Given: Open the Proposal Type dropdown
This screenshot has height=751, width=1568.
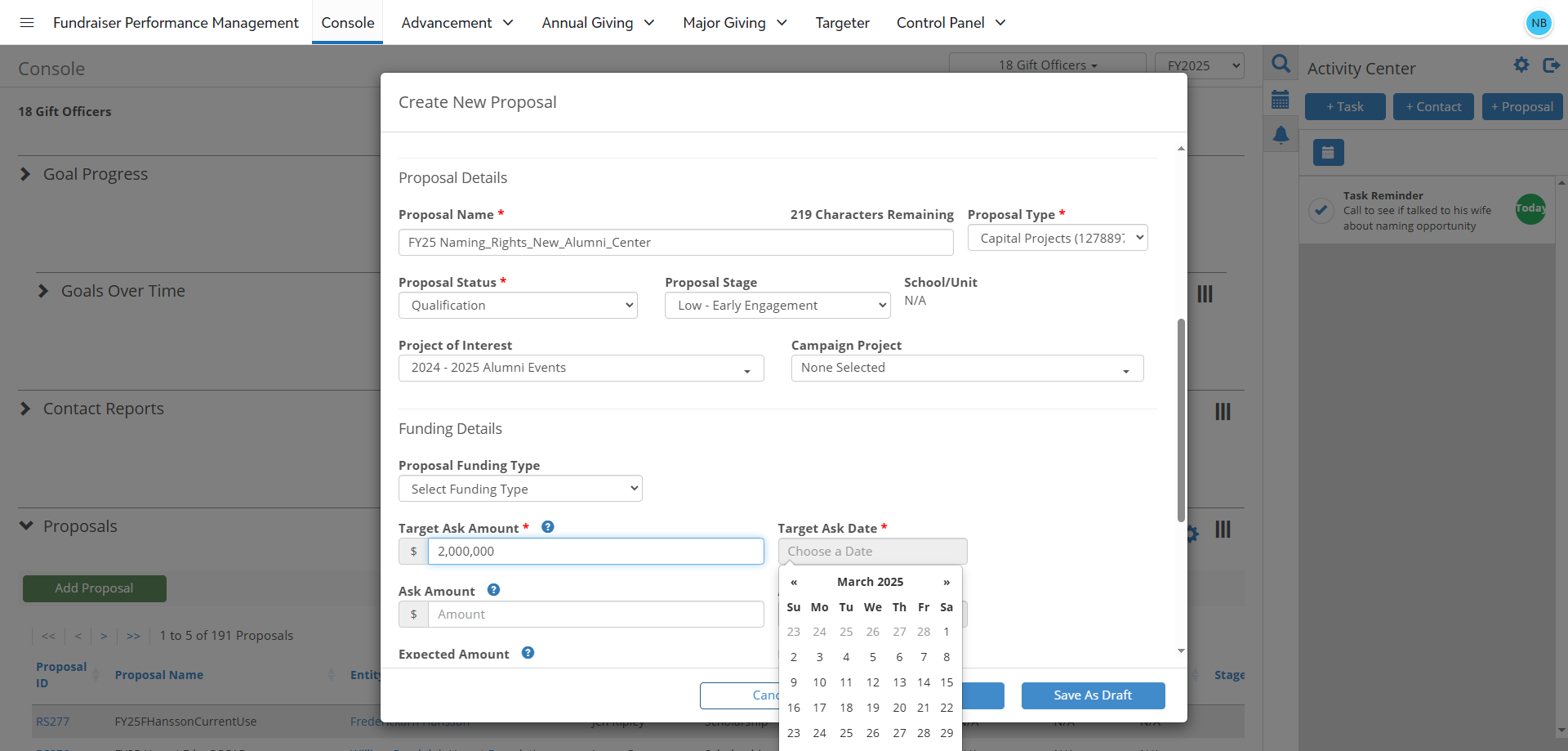Looking at the screenshot, I should click(1058, 238).
